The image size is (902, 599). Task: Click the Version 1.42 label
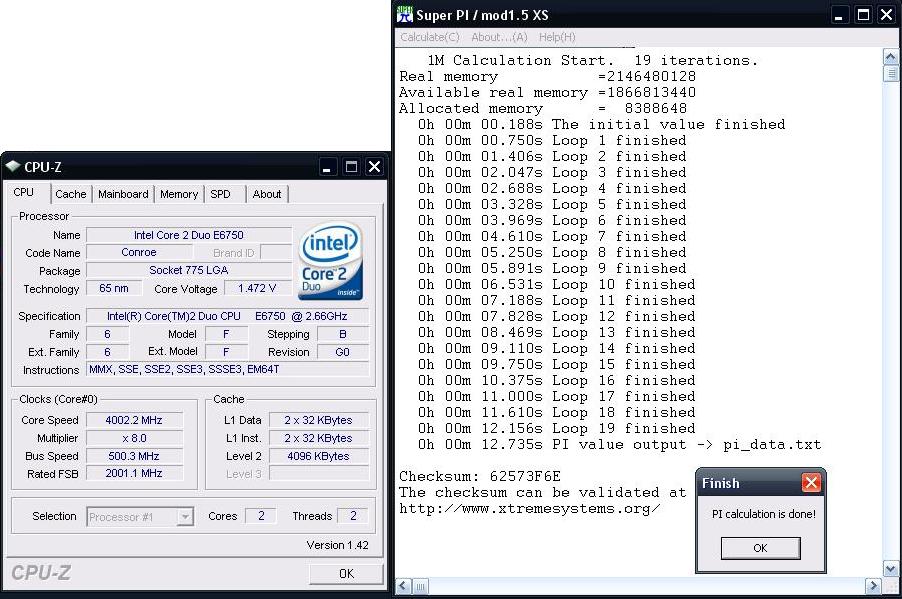click(338, 545)
